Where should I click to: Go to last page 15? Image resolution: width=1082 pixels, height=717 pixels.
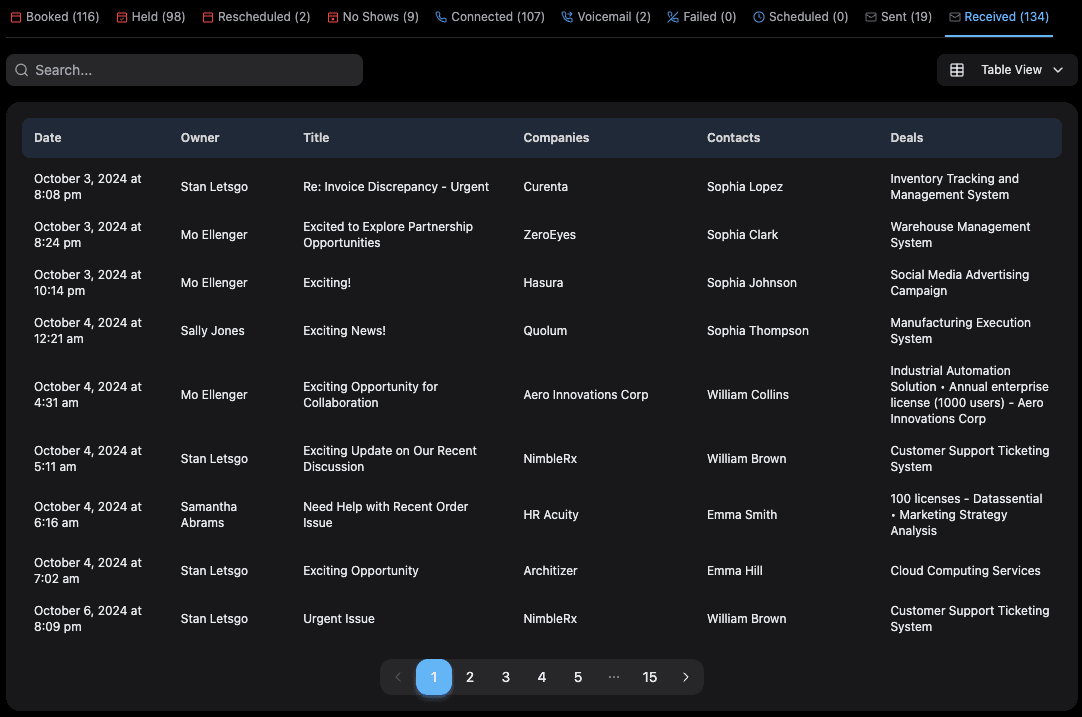tap(649, 677)
